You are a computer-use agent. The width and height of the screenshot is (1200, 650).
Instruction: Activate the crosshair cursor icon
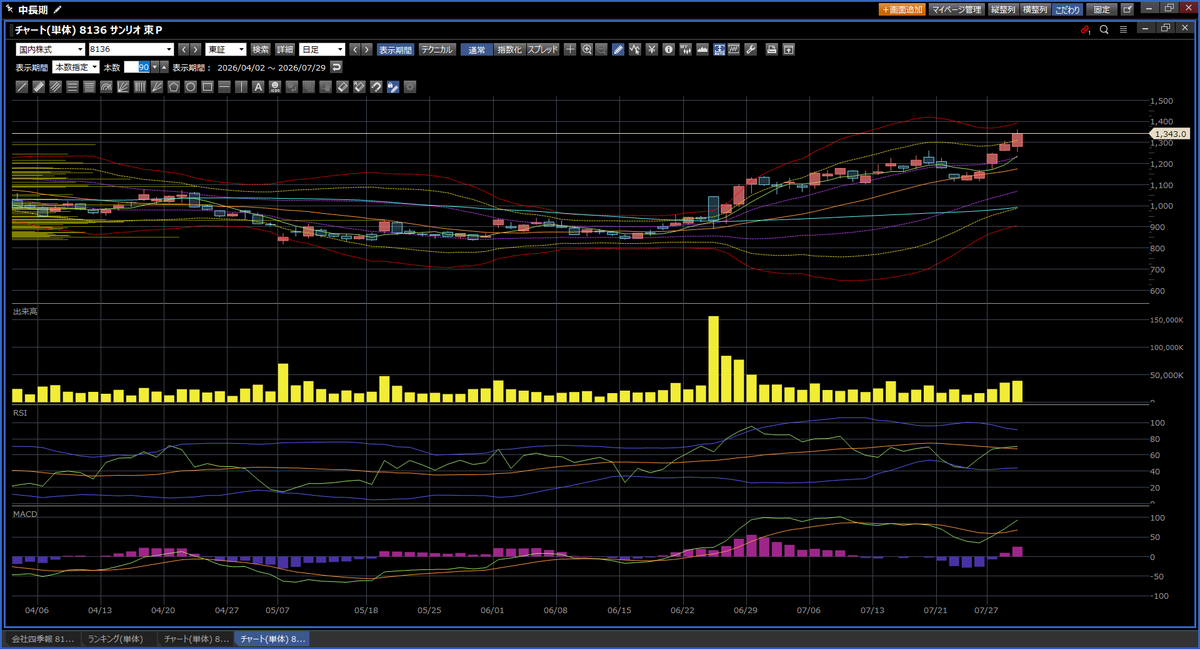tap(570, 49)
